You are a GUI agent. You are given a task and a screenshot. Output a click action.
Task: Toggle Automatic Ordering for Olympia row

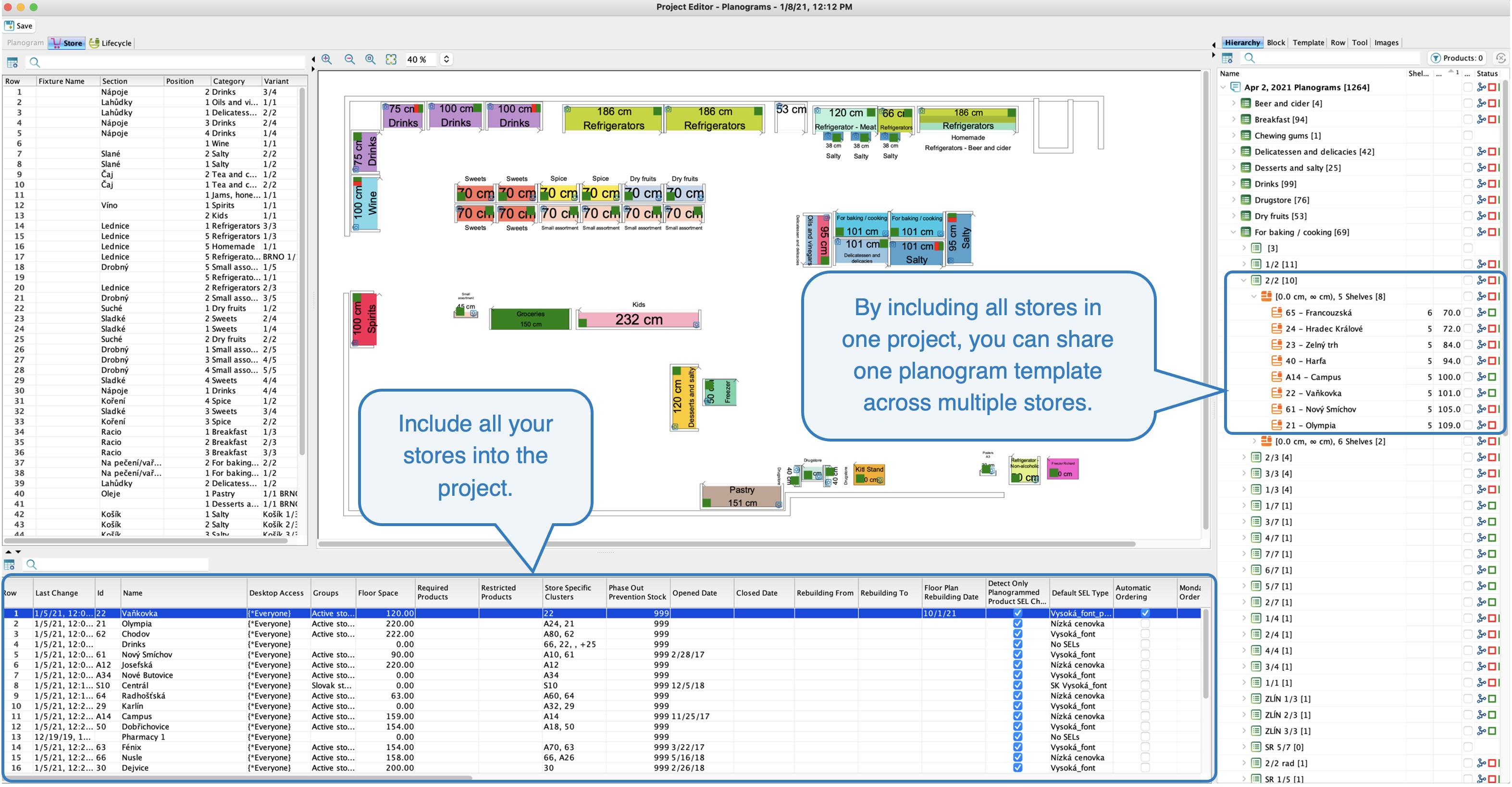1144,624
